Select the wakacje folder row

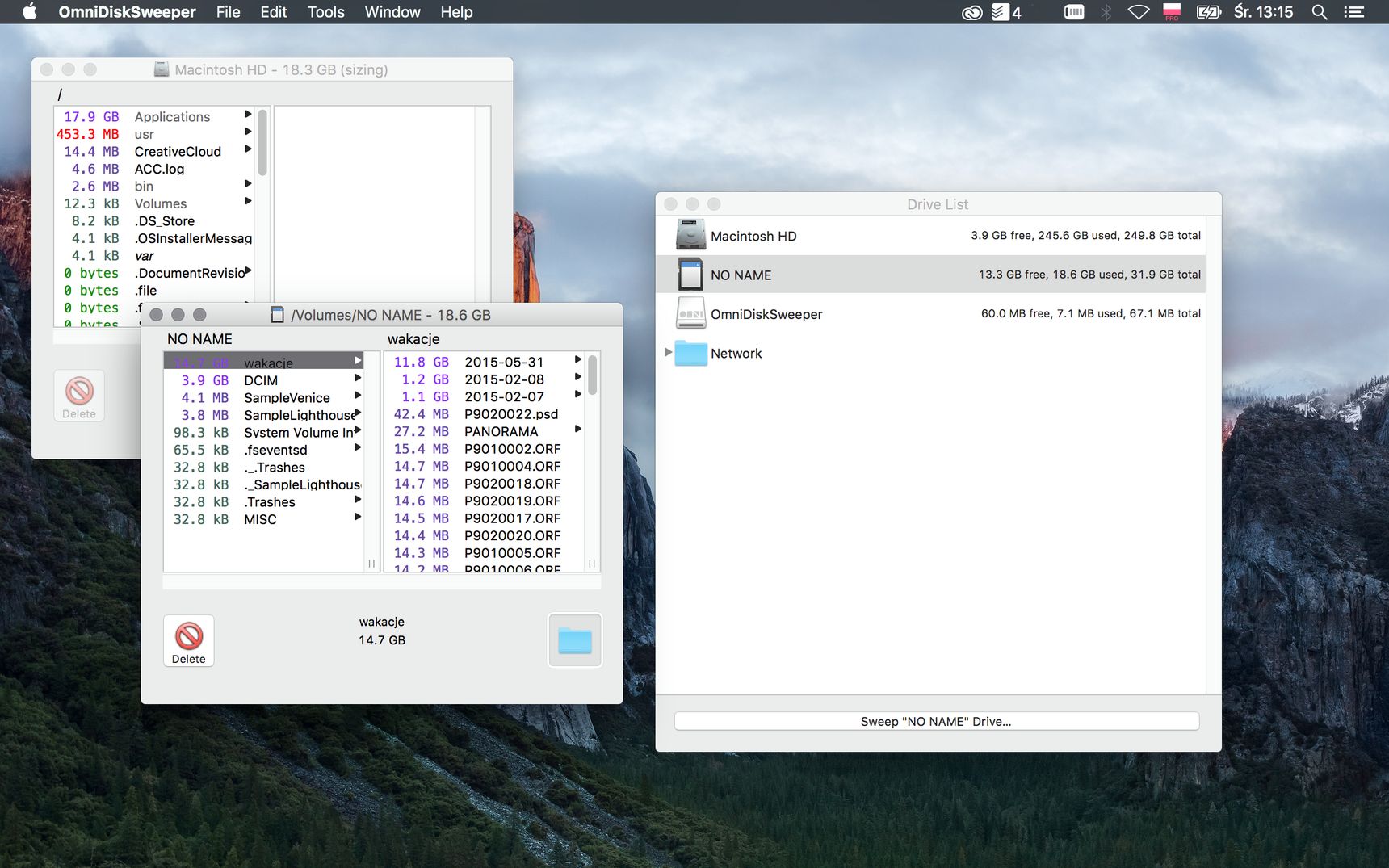[x=264, y=363]
